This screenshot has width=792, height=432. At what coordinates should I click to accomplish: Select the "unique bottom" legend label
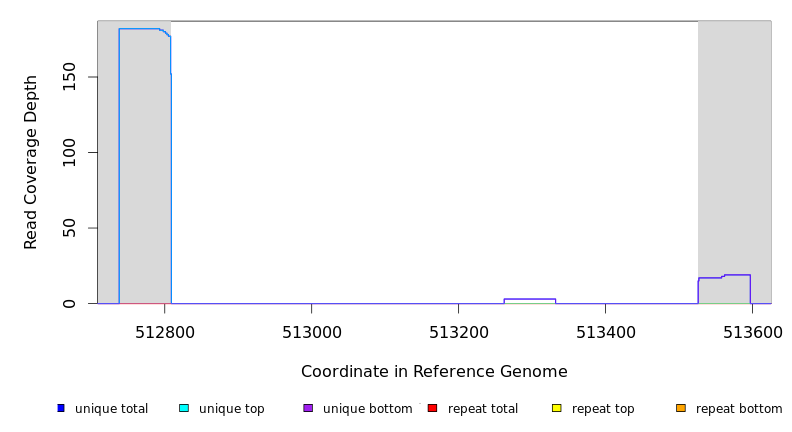coord(367,409)
